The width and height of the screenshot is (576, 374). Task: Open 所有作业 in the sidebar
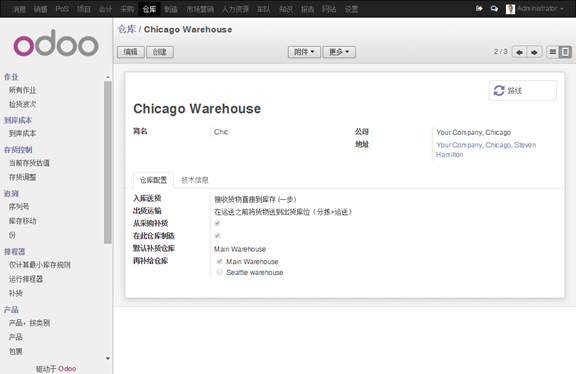pos(22,90)
